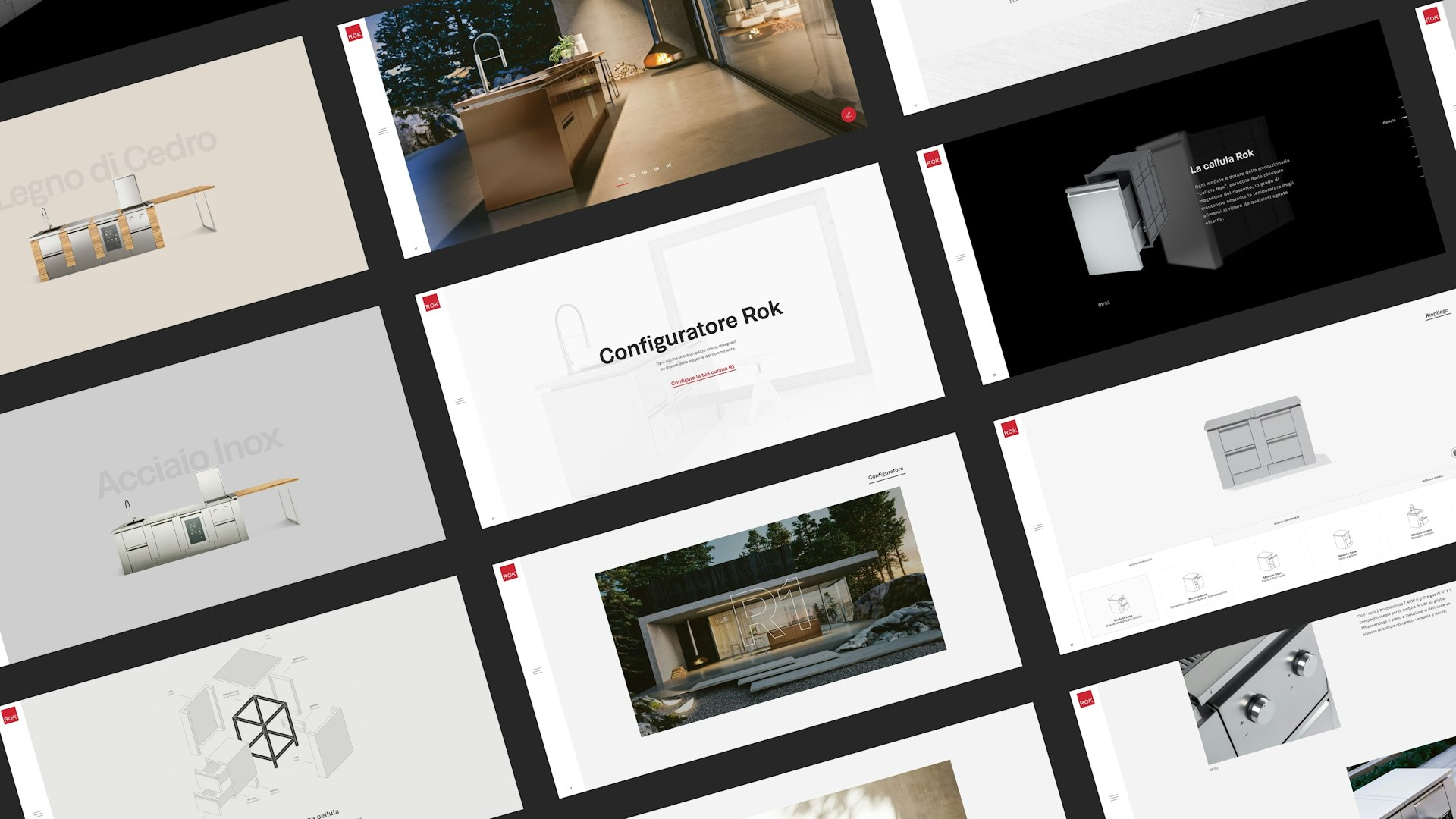Click the red pencil configure button

click(x=849, y=115)
